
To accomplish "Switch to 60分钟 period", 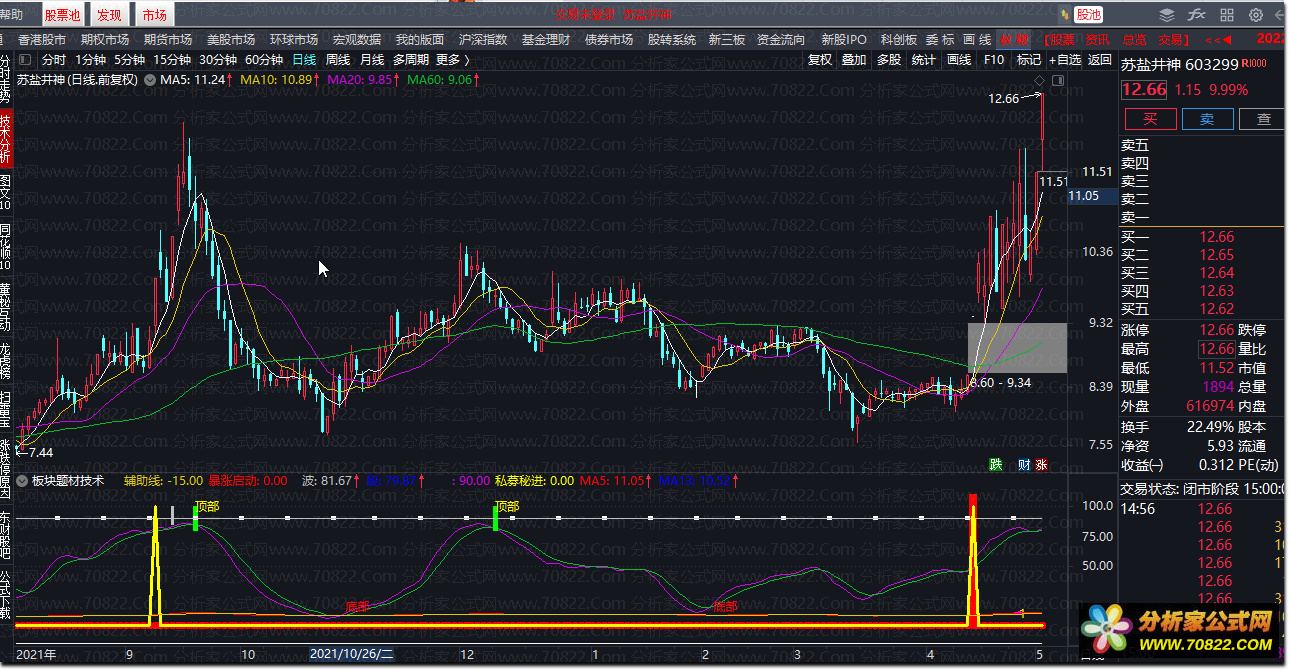I will [x=263, y=60].
